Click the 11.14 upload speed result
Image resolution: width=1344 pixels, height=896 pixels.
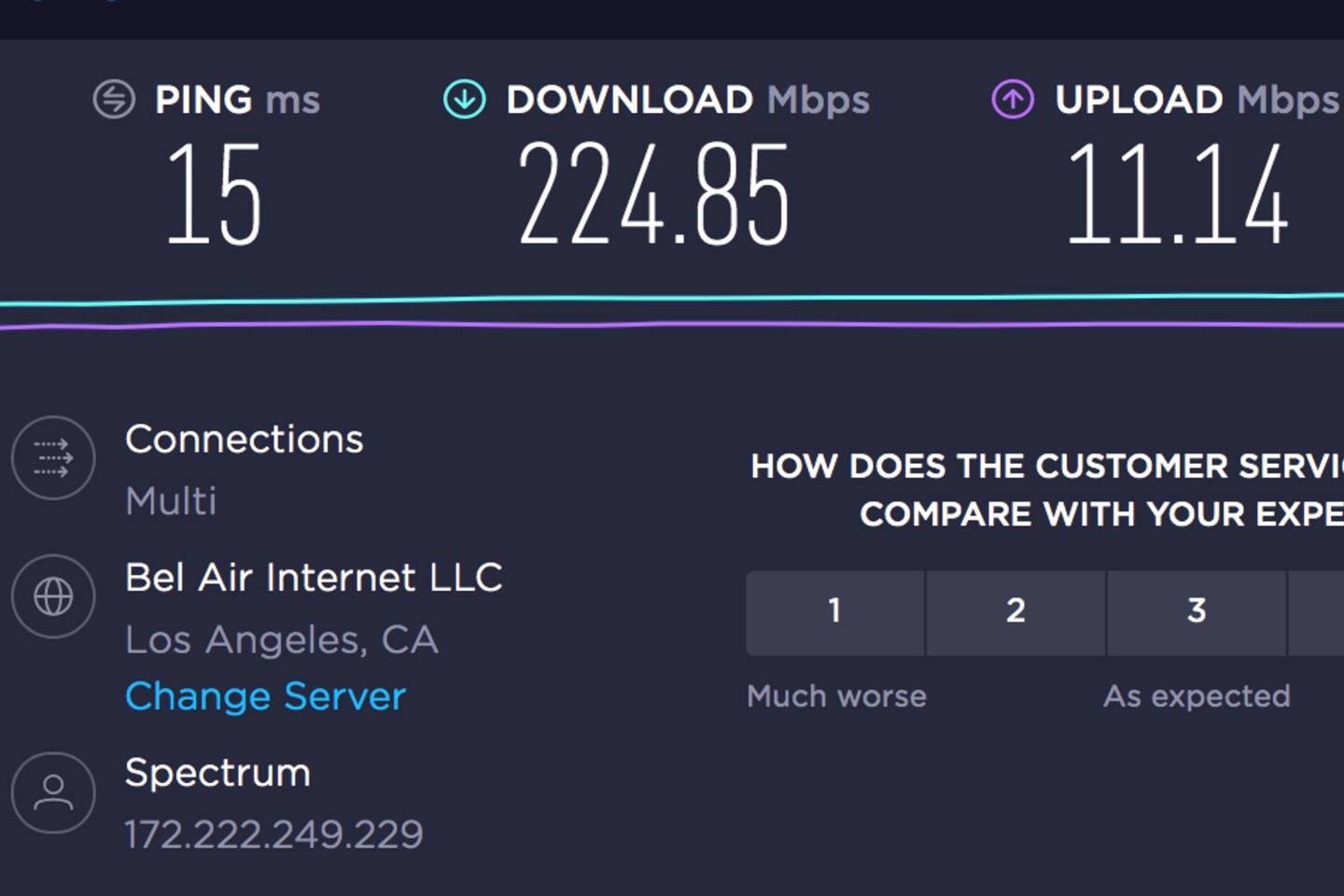coord(1177,195)
